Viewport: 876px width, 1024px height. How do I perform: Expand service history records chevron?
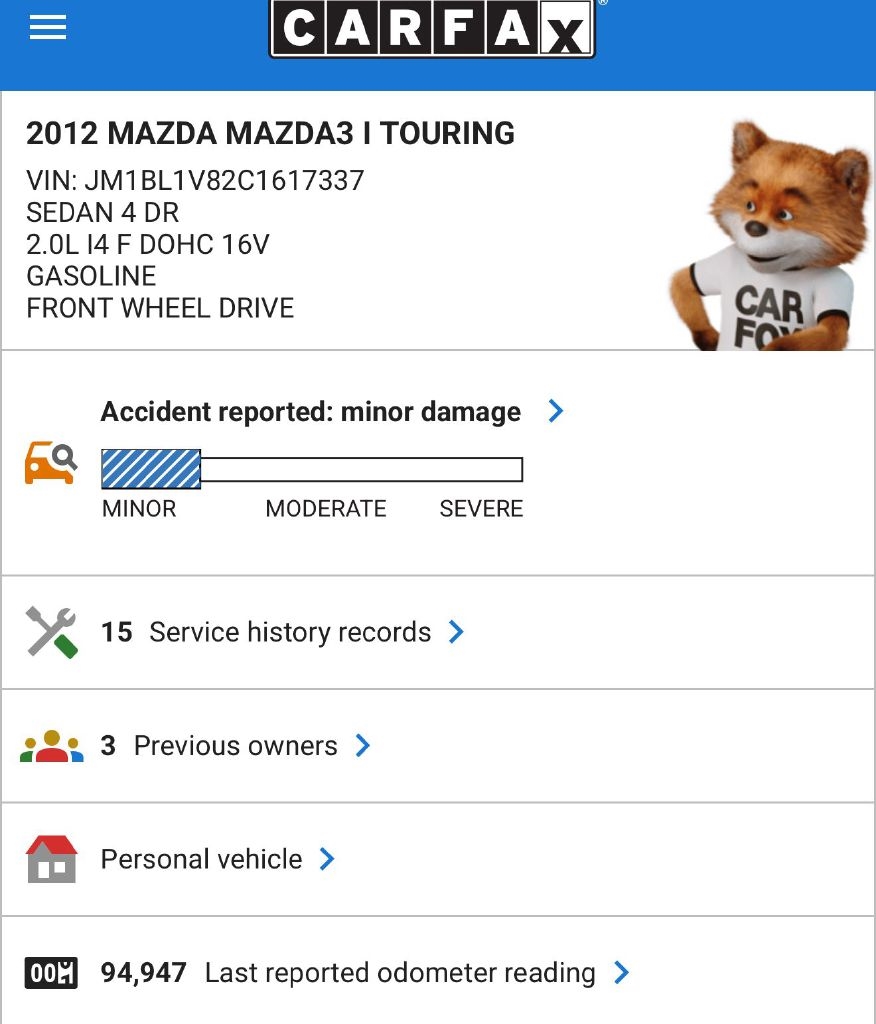[x=456, y=632]
